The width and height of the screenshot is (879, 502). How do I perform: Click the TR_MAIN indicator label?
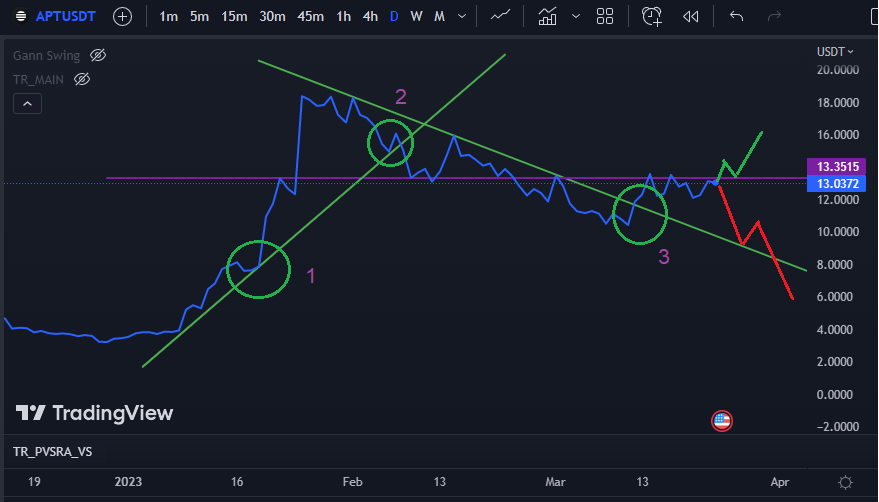pyautogui.click(x=38, y=79)
